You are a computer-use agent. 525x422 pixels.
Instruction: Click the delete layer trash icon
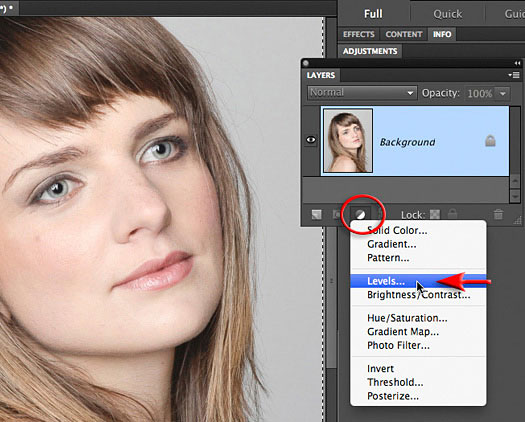[x=498, y=214]
